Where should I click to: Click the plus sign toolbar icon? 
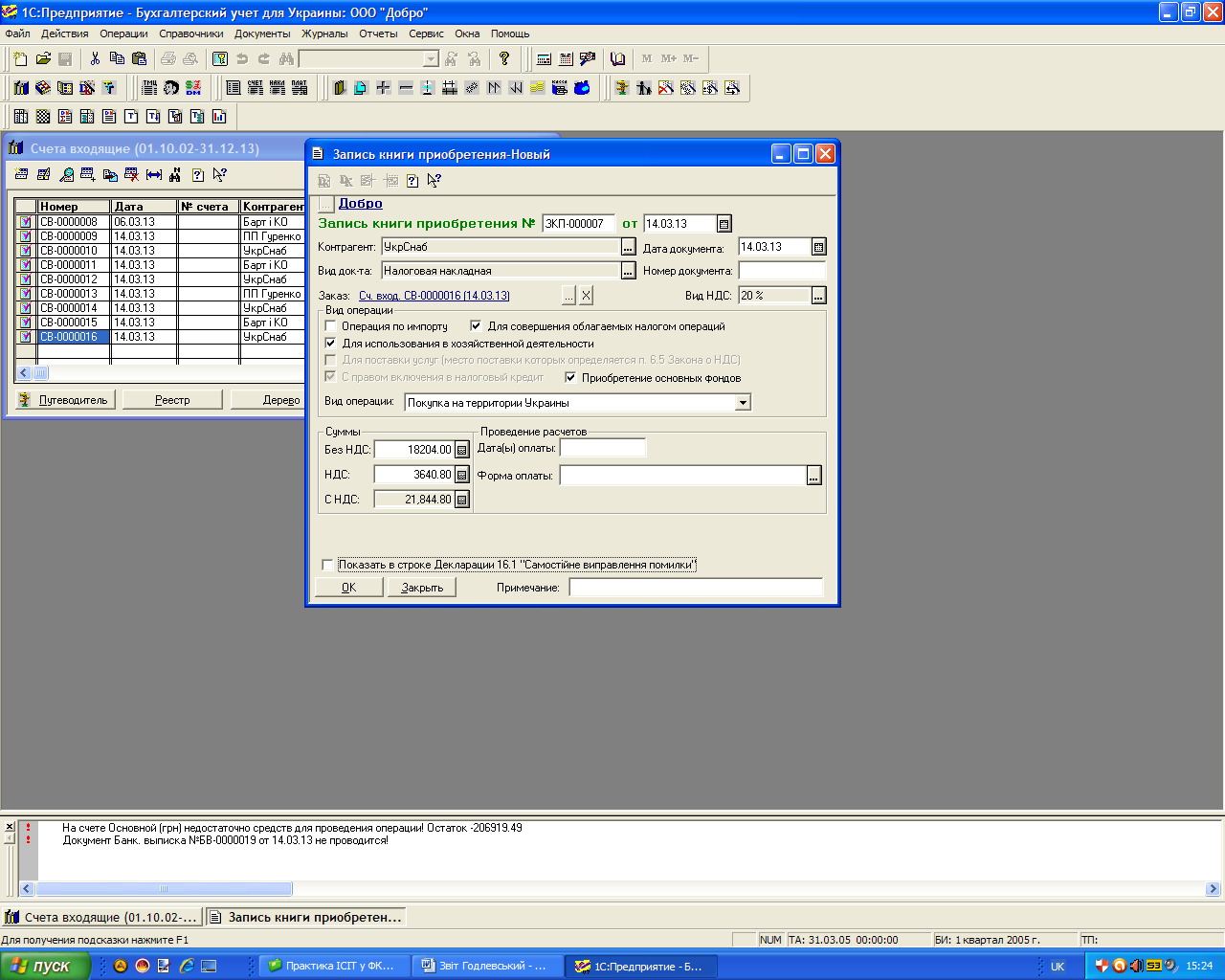[x=383, y=88]
